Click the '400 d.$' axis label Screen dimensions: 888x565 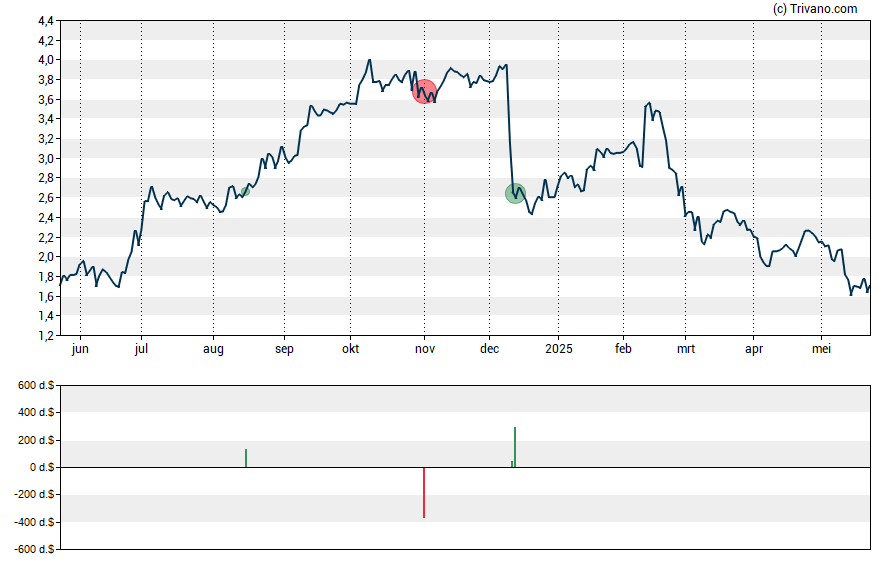coord(36,412)
